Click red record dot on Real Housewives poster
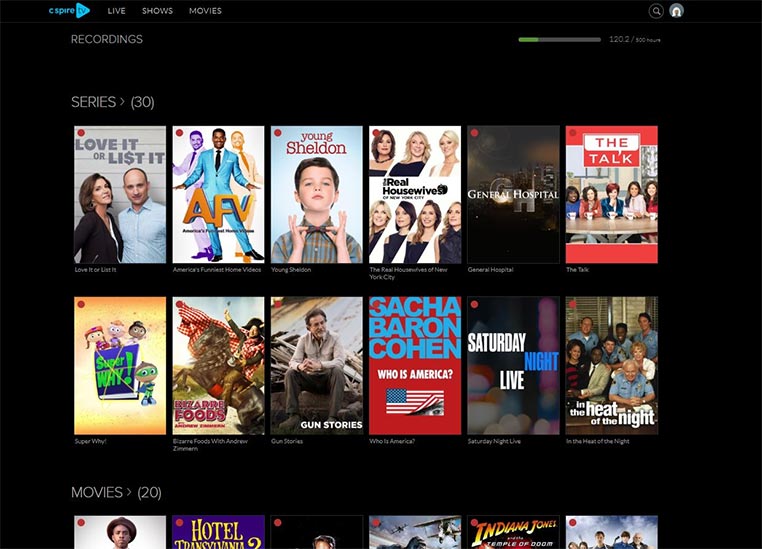762x549 pixels. (x=376, y=133)
